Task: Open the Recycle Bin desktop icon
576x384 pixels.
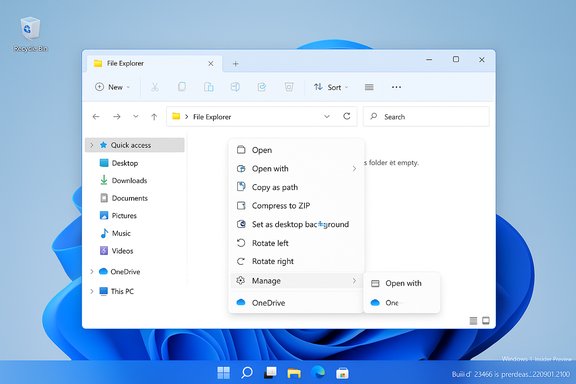Action: click(x=30, y=34)
